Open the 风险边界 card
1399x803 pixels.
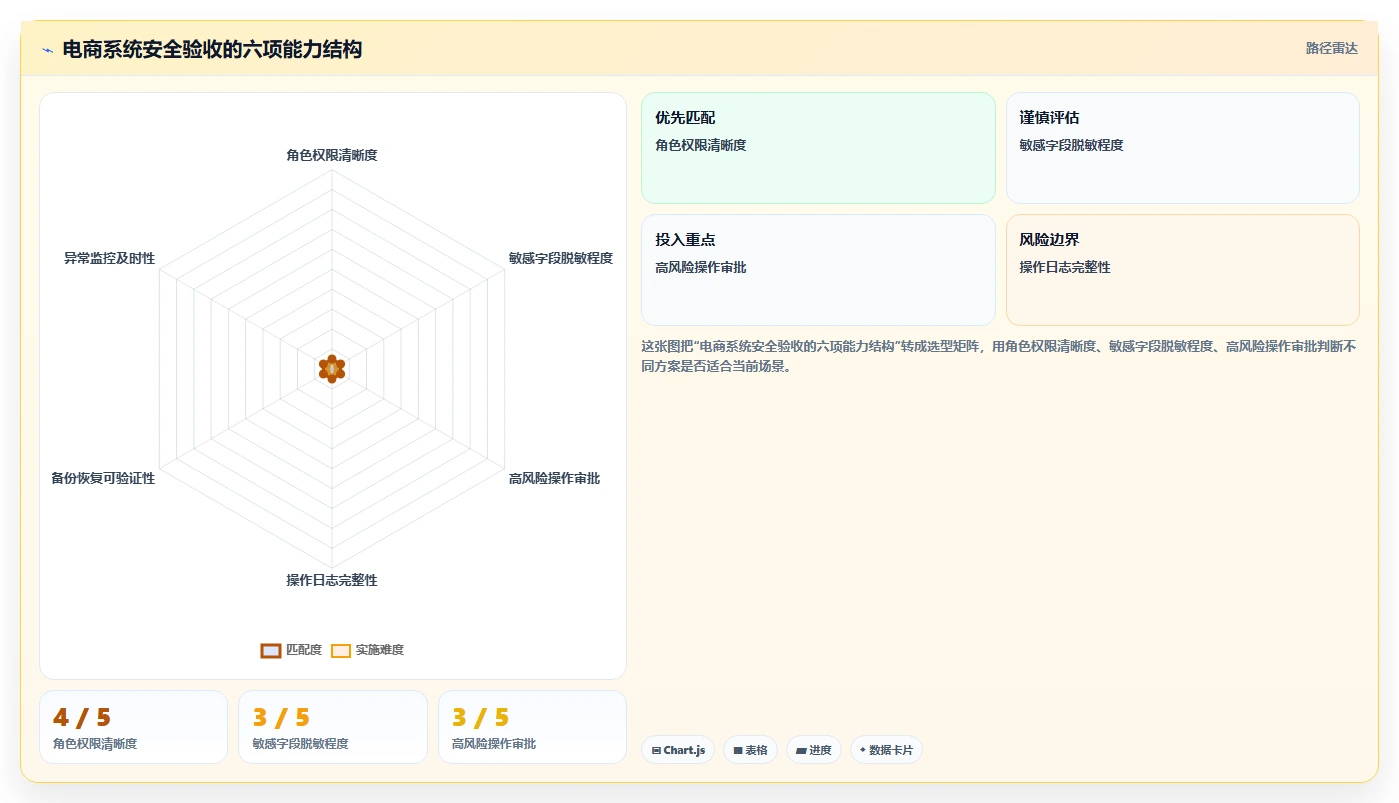point(1182,270)
